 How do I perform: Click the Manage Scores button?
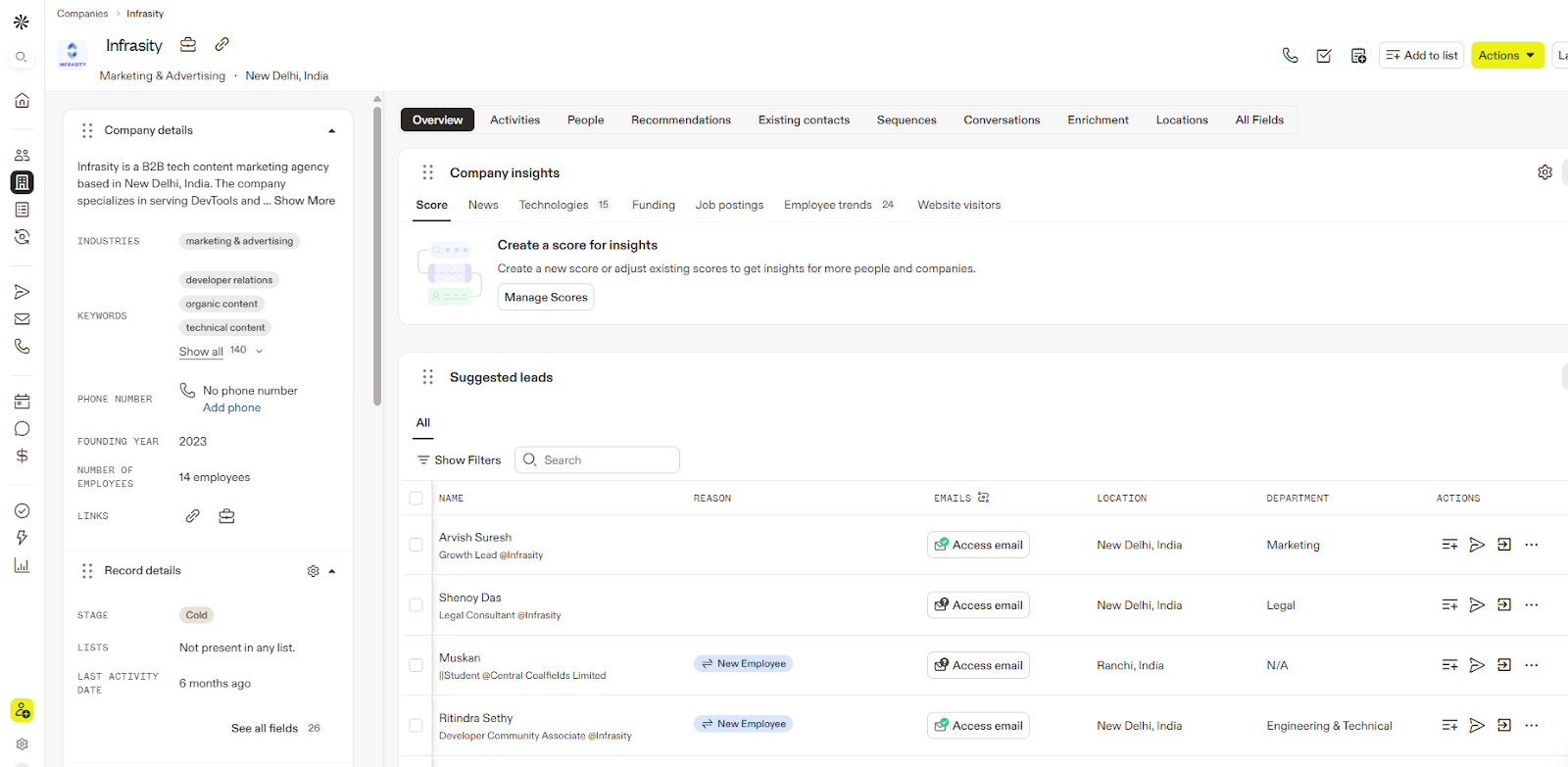pos(546,297)
